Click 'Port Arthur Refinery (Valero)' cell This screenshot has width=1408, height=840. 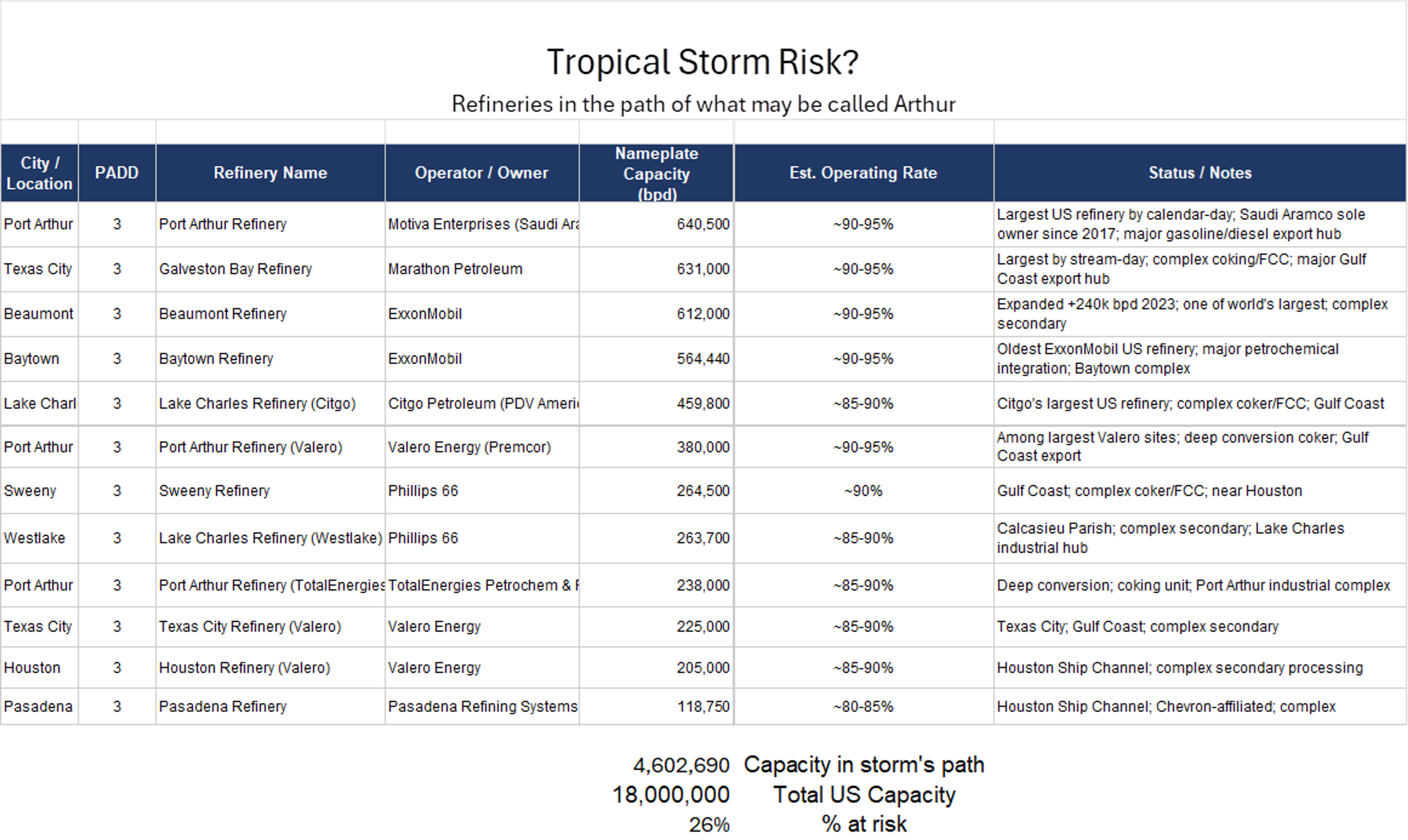(270, 447)
